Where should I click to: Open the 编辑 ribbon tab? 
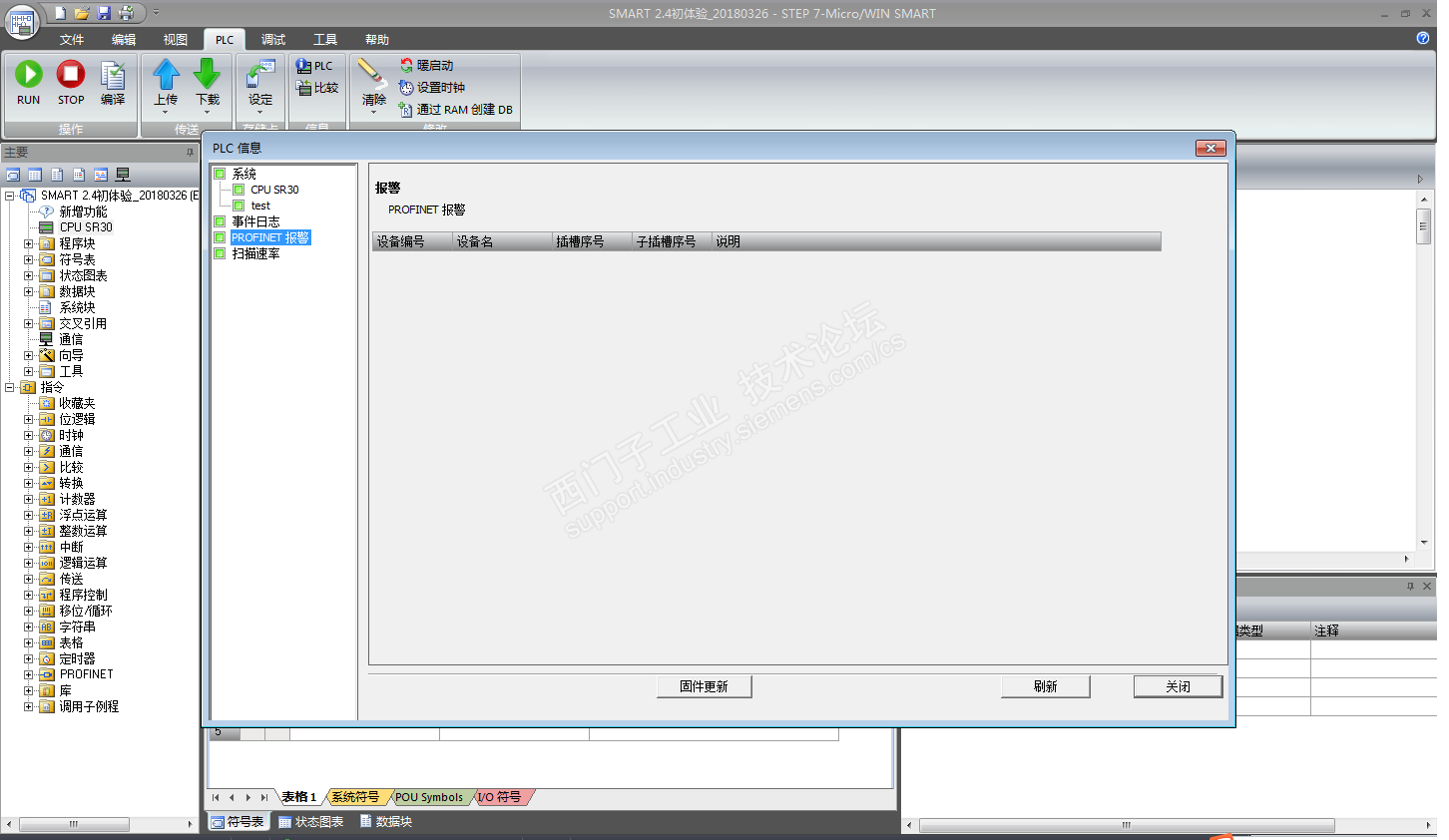[124, 40]
